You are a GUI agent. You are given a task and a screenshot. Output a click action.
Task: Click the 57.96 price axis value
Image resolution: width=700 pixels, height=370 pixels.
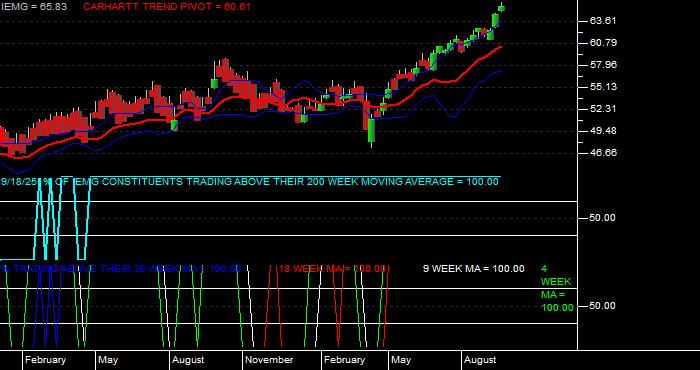[603, 65]
